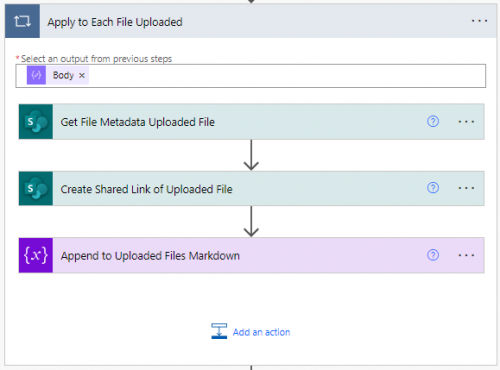
Task: Open ellipsis menu for Create Shared Link action
Action: coord(466,188)
